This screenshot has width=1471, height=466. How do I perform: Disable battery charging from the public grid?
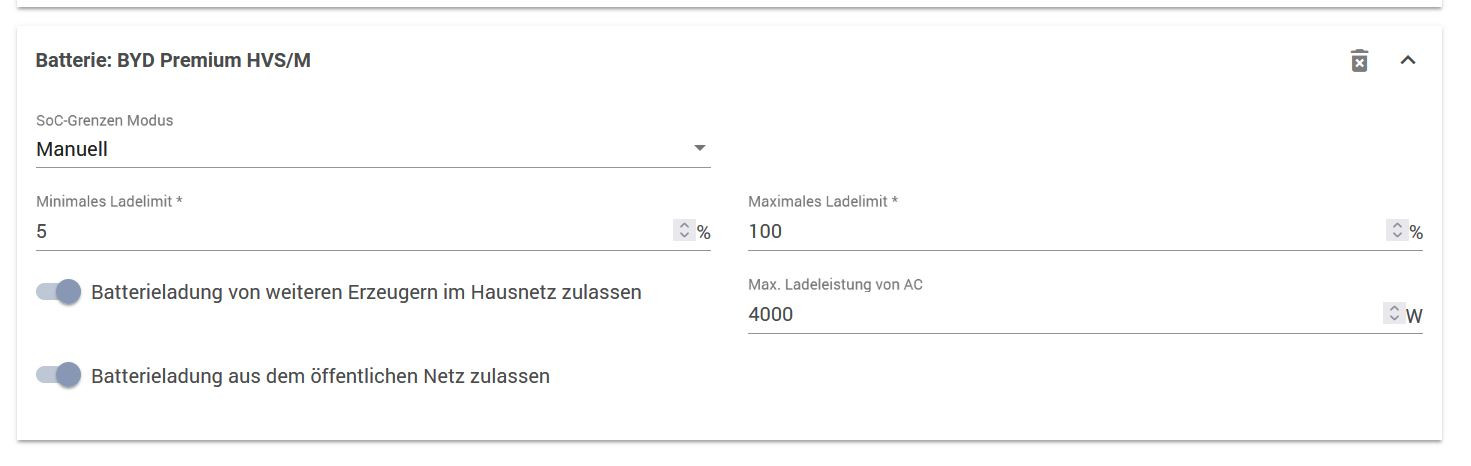(59, 375)
